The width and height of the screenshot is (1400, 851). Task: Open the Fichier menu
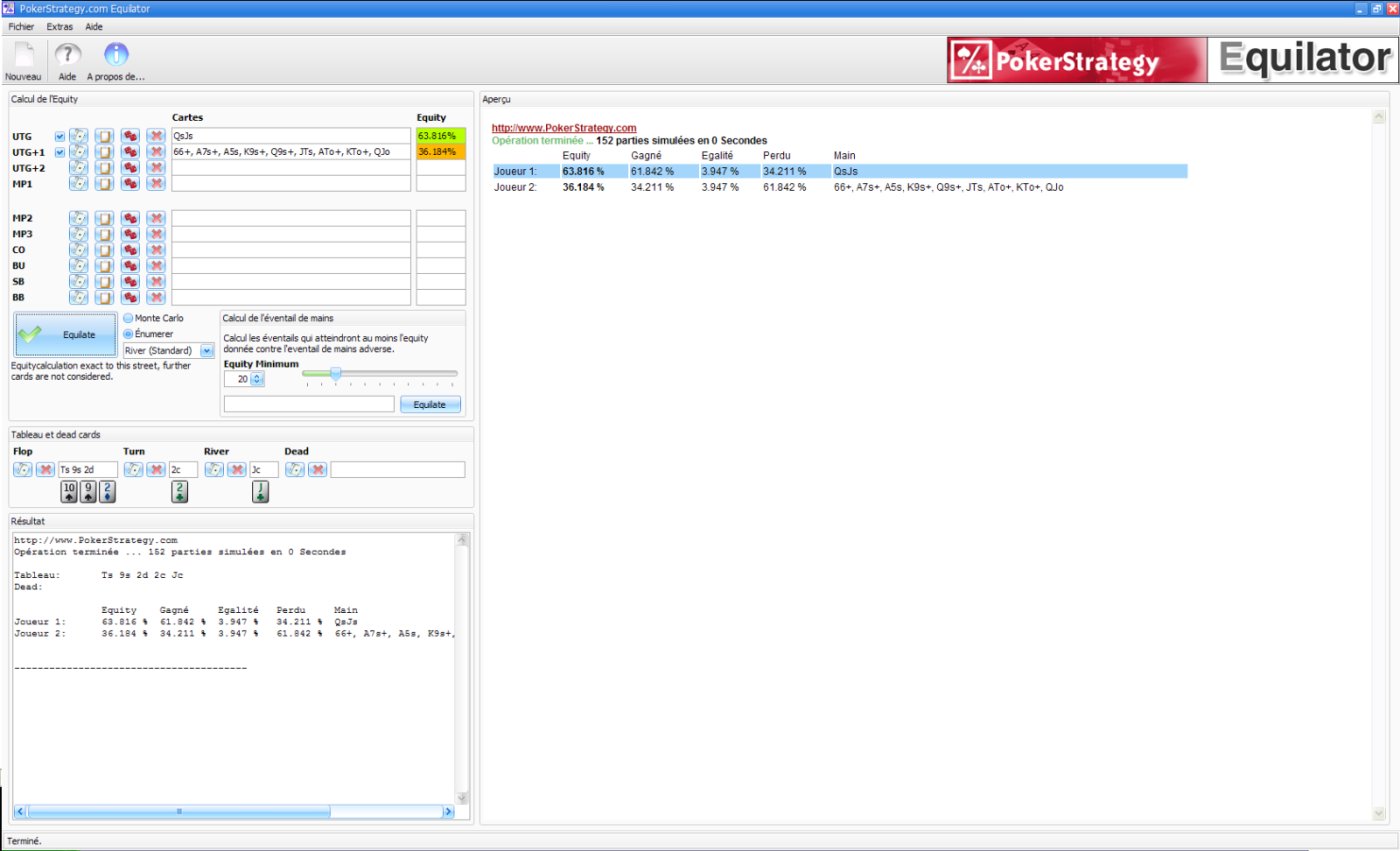(x=21, y=27)
